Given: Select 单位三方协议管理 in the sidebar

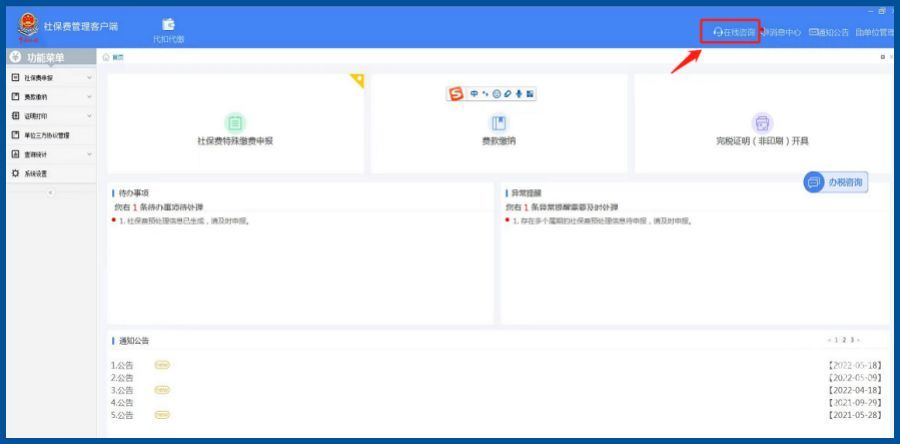Looking at the screenshot, I should pyautogui.click(x=46, y=135).
